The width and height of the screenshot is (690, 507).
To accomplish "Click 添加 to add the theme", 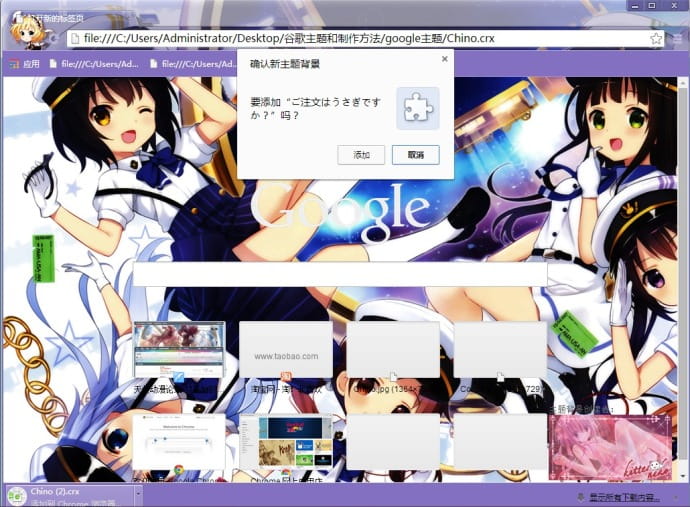I will (361, 155).
